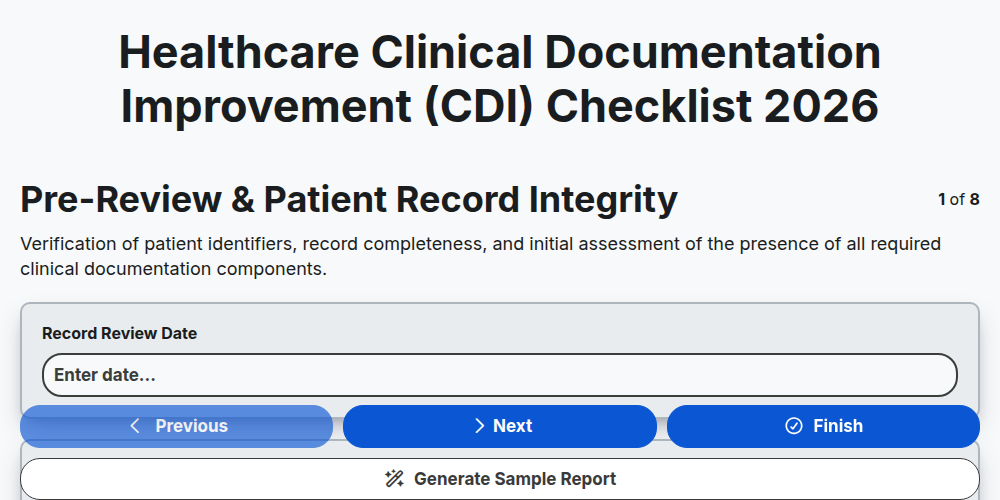This screenshot has height=500, width=1000.
Task: Click the section description about patient identifiers
Action: pyautogui.click(x=481, y=256)
